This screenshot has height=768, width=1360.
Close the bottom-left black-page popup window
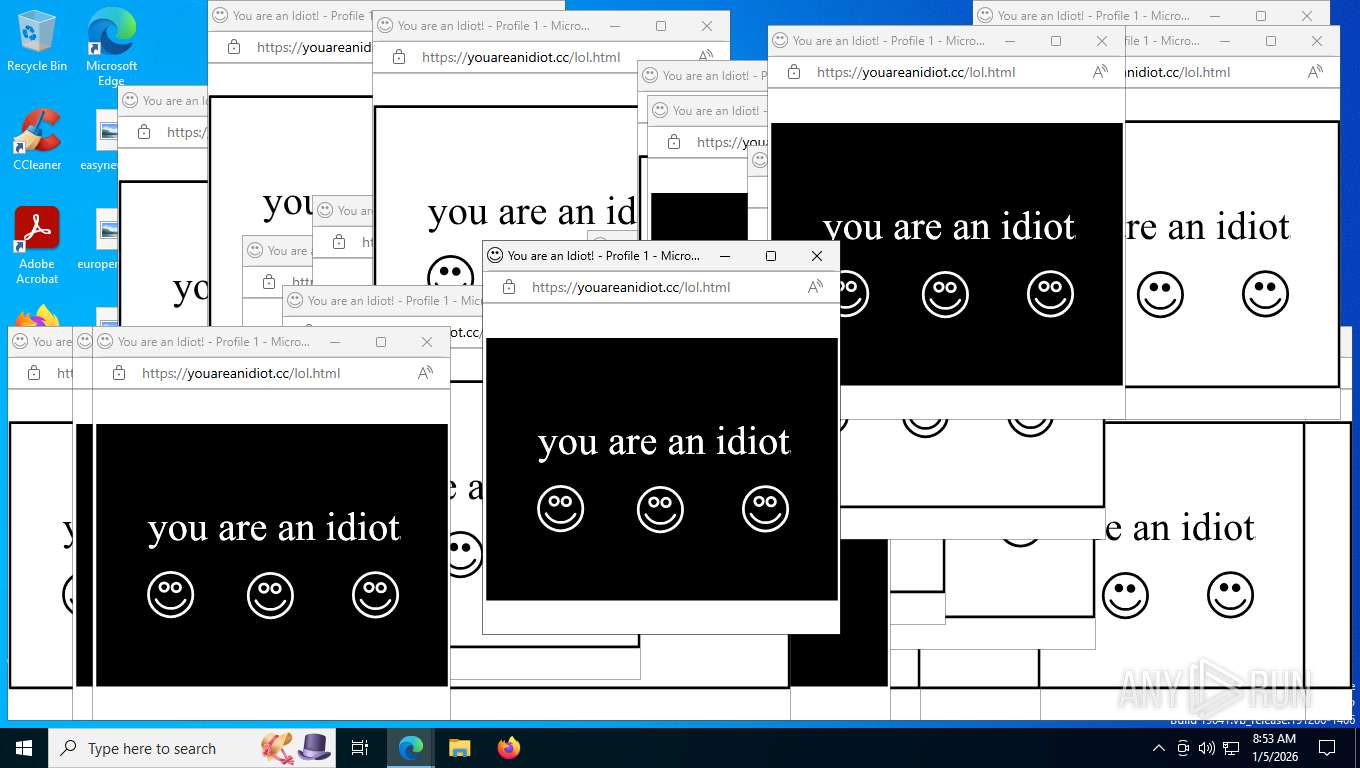point(427,342)
